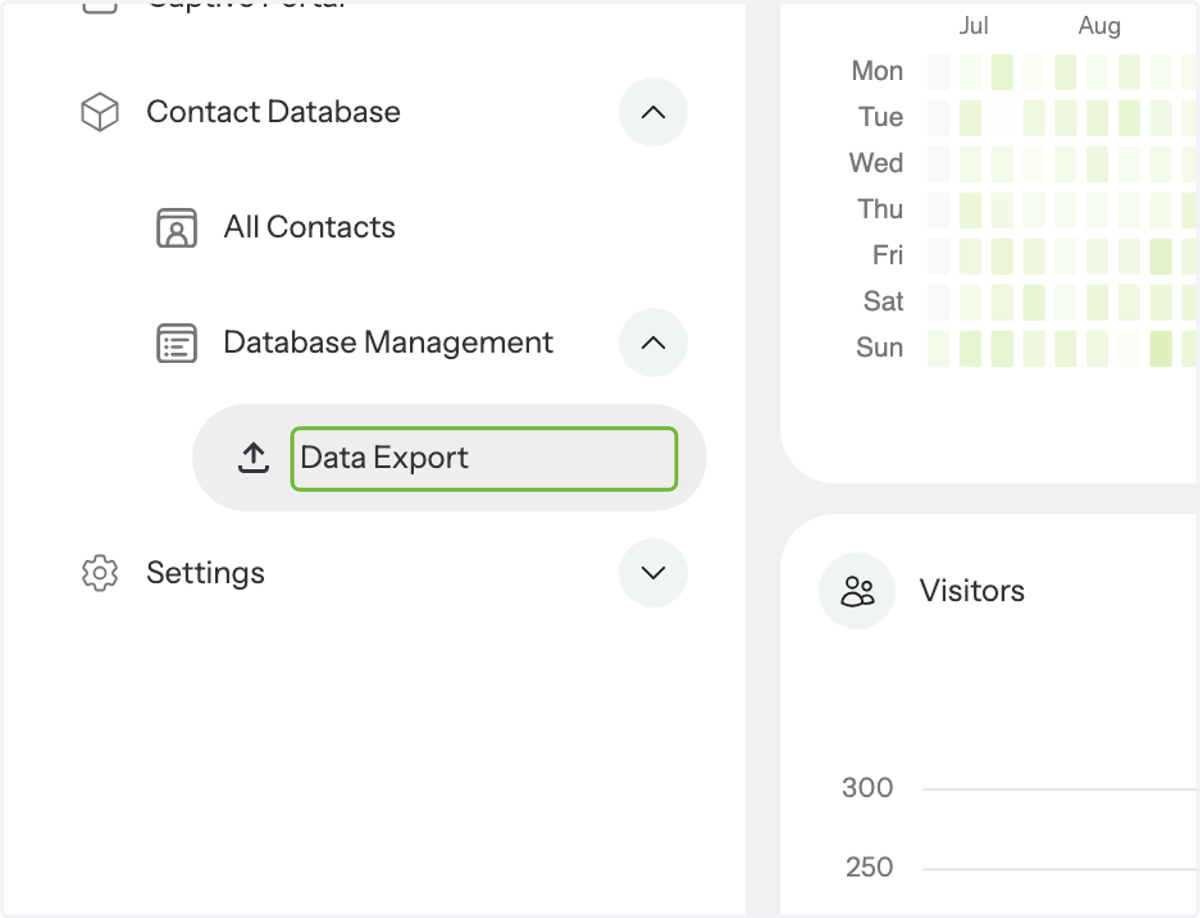The width and height of the screenshot is (1200, 918).
Task: Click the Sun row label in heatmap
Action: (x=880, y=347)
